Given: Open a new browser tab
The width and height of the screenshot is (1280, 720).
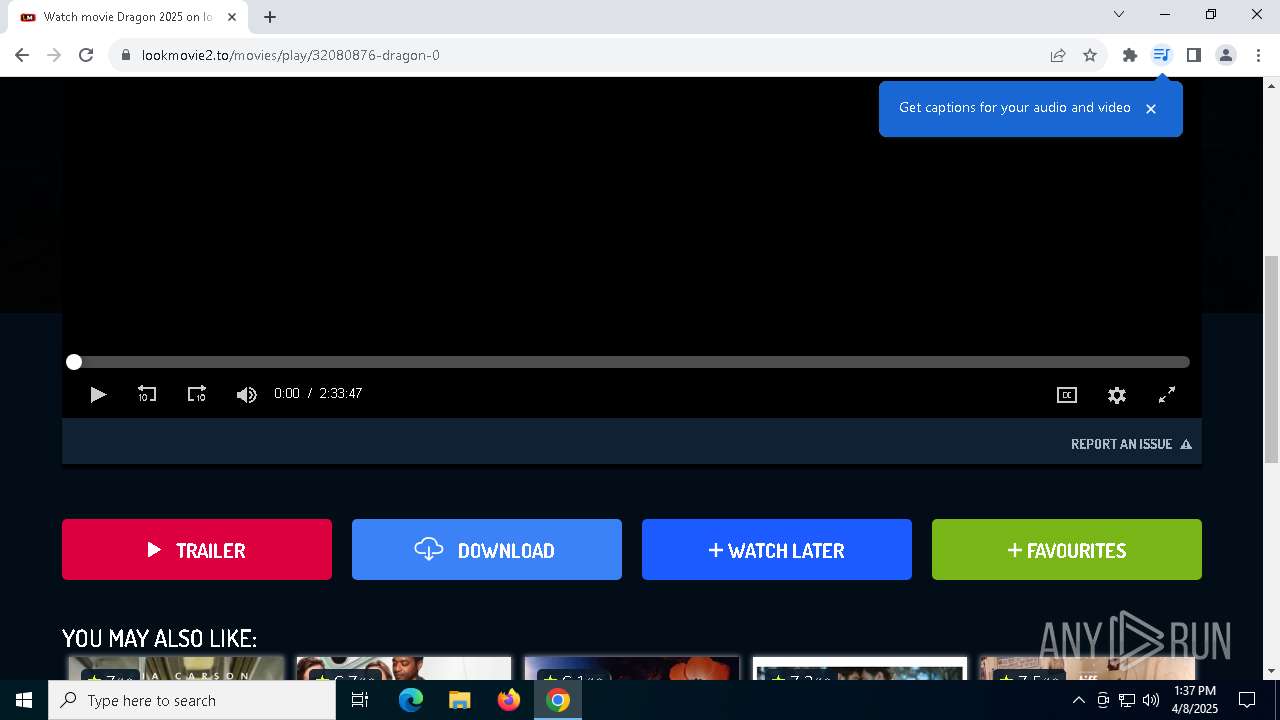Looking at the screenshot, I should point(269,17).
